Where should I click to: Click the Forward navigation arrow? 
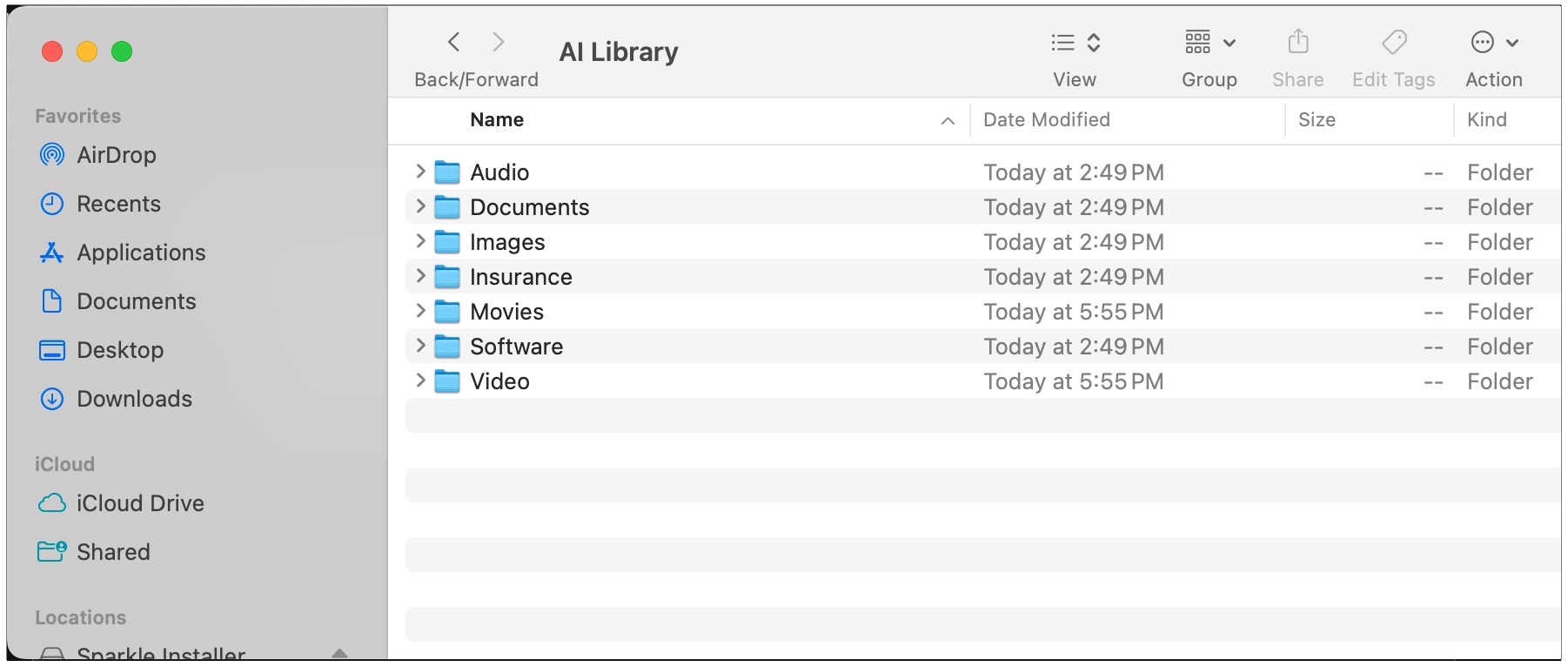[498, 42]
